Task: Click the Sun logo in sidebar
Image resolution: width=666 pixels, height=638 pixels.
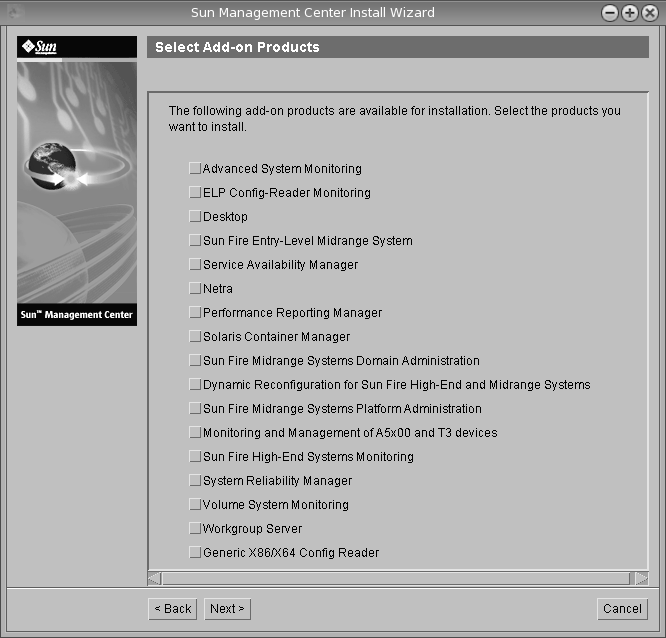Action: tap(40, 46)
